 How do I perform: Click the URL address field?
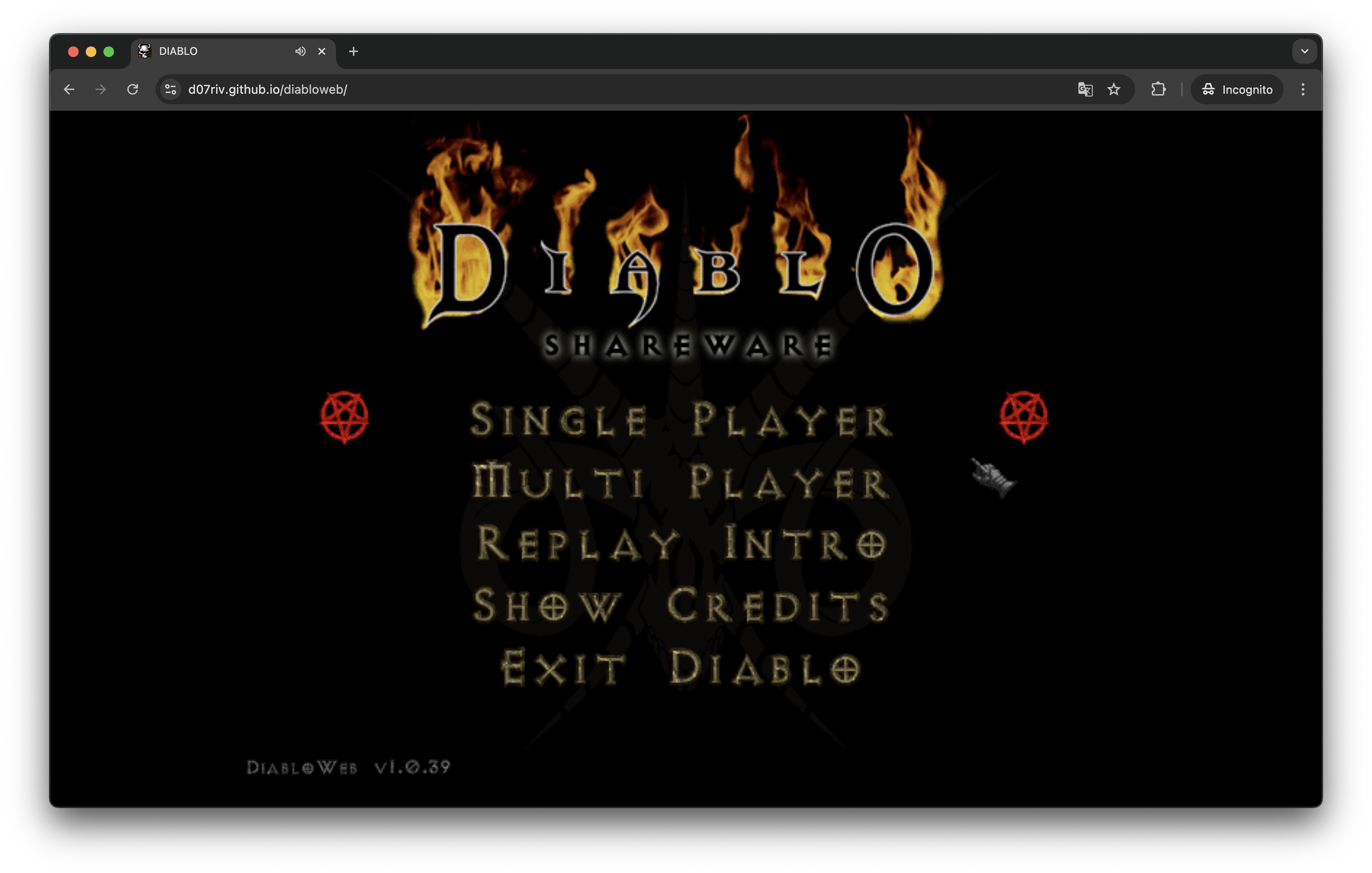click(570, 89)
